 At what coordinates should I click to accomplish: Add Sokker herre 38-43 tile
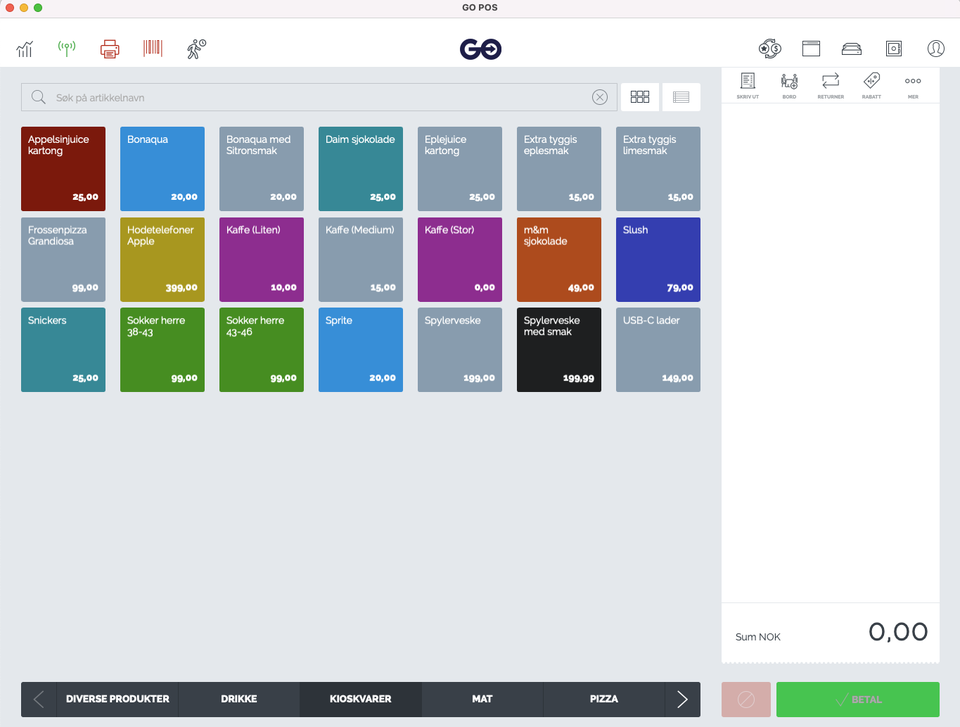[162, 350]
